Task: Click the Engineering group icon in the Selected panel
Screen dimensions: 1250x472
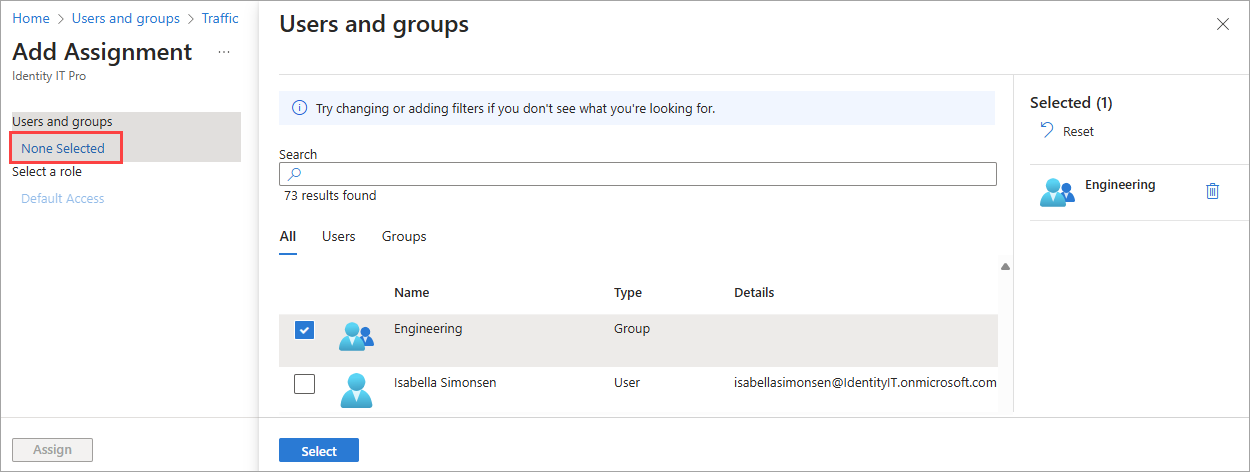Action: coord(1057,192)
